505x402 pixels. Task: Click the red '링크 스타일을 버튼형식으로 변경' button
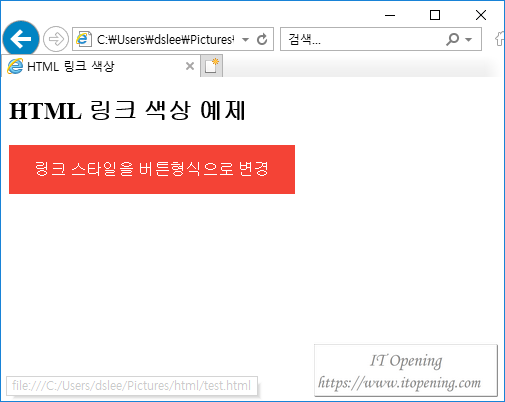(x=152, y=169)
